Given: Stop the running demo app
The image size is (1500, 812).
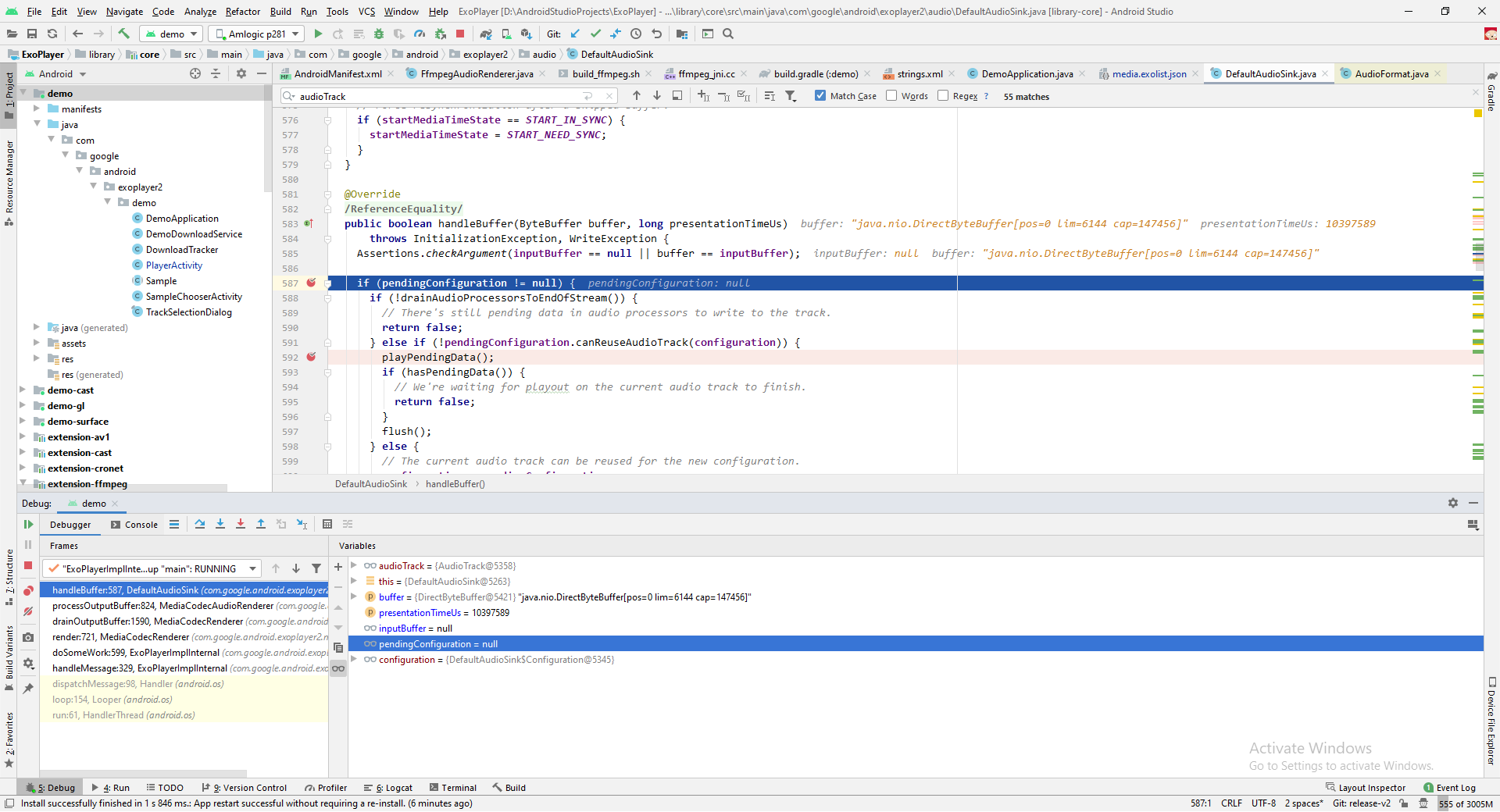Looking at the screenshot, I should [x=461, y=34].
